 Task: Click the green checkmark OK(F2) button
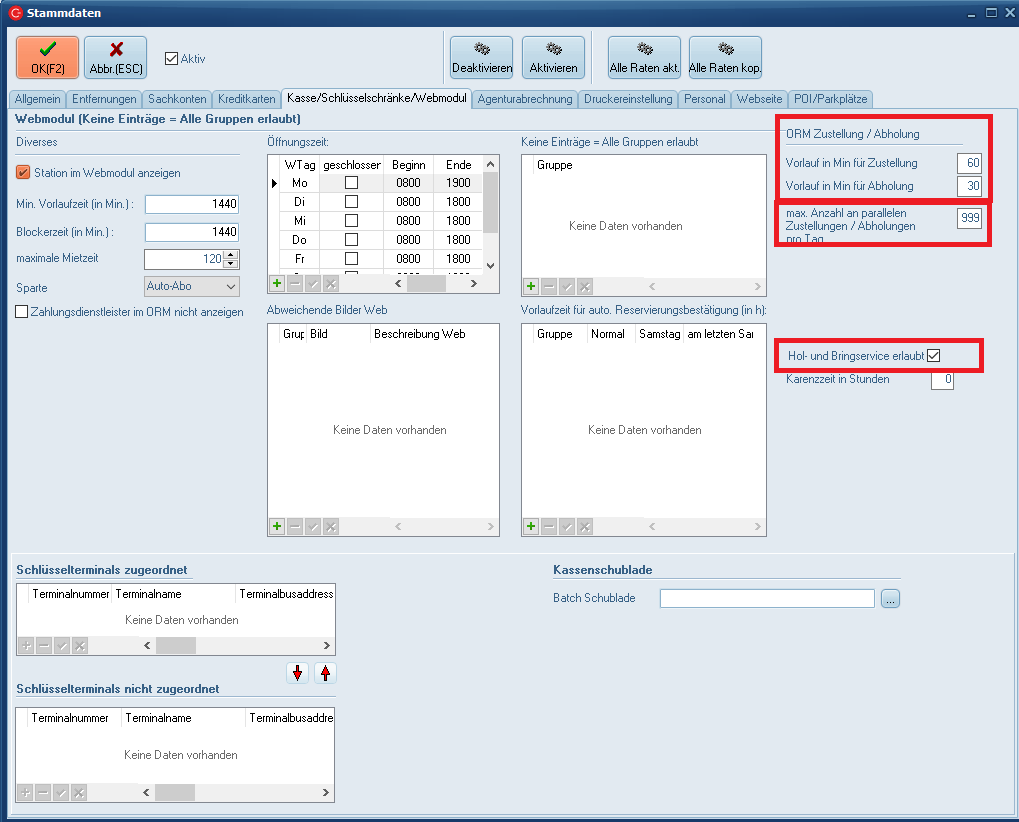click(x=47, y=57)
